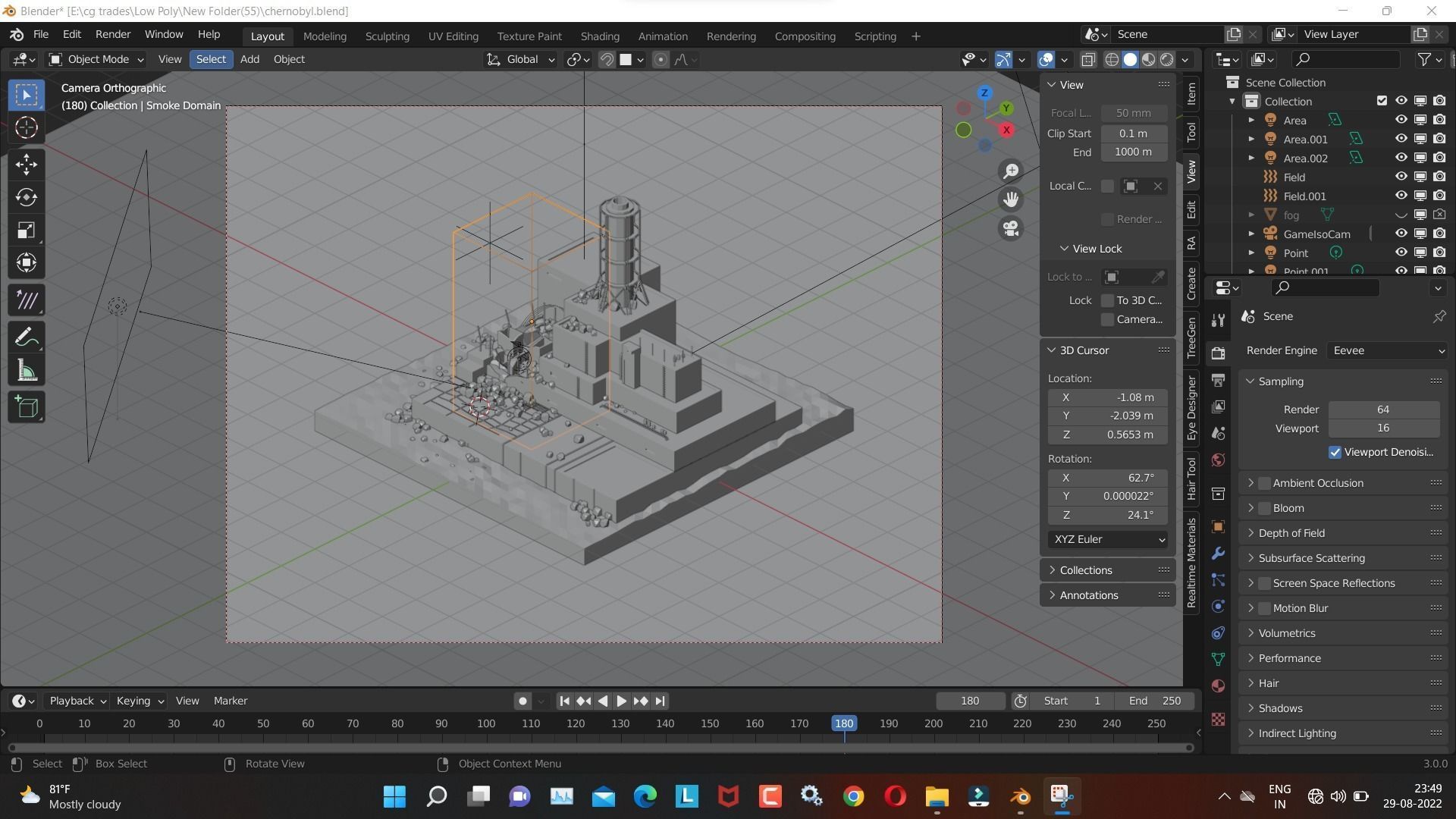The image size is (1456, 819).
Task: Open the XYZ Euler rotation mode dropdown
Action: click(1108, 539)
